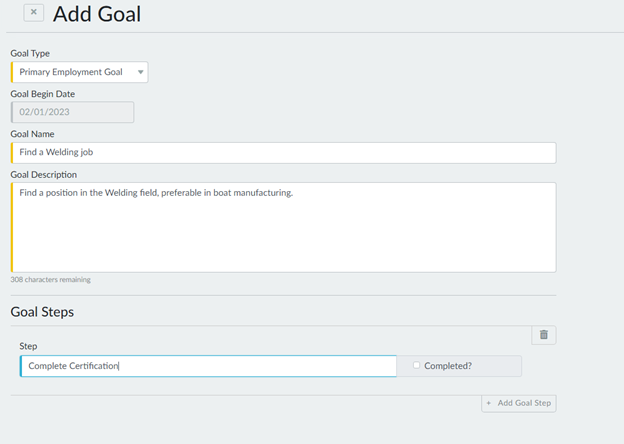624x444 pixels.
Task: Click the Goal Type label
Action: pos(30,53)
